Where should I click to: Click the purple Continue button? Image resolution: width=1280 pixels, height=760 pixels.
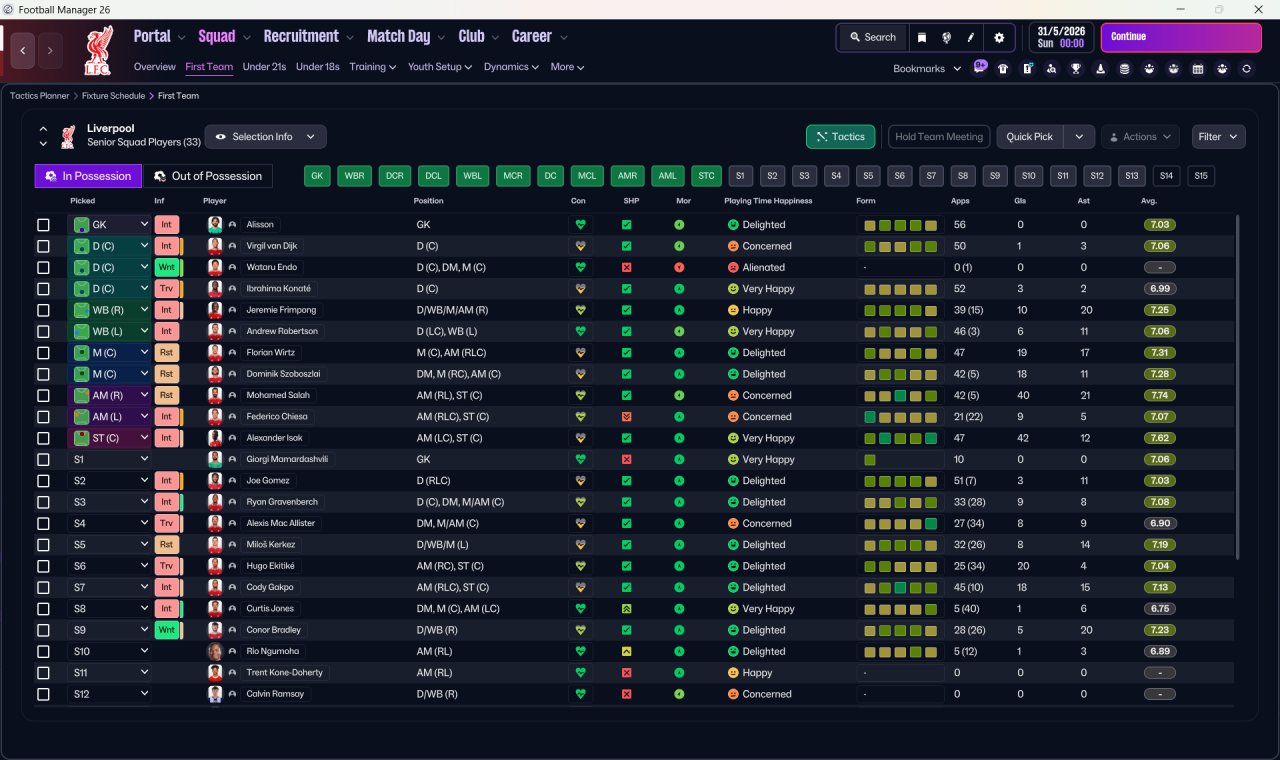point(1181,37)
